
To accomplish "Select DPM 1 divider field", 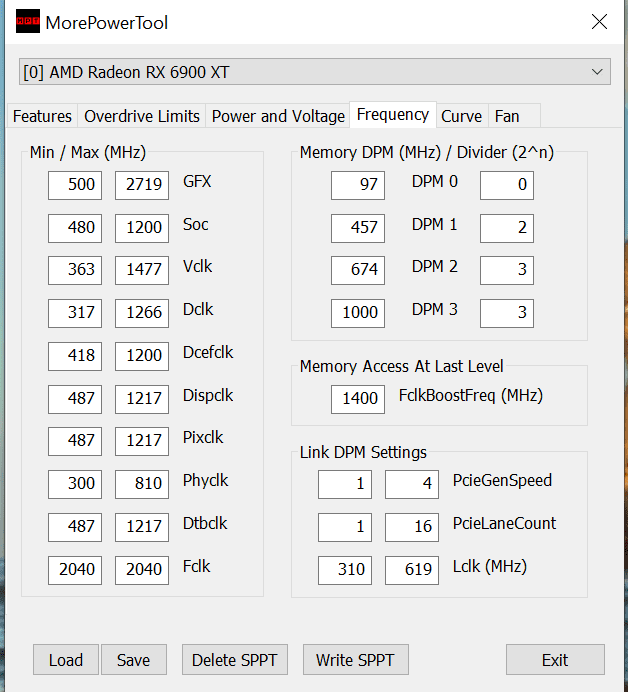I will (507, 228).
